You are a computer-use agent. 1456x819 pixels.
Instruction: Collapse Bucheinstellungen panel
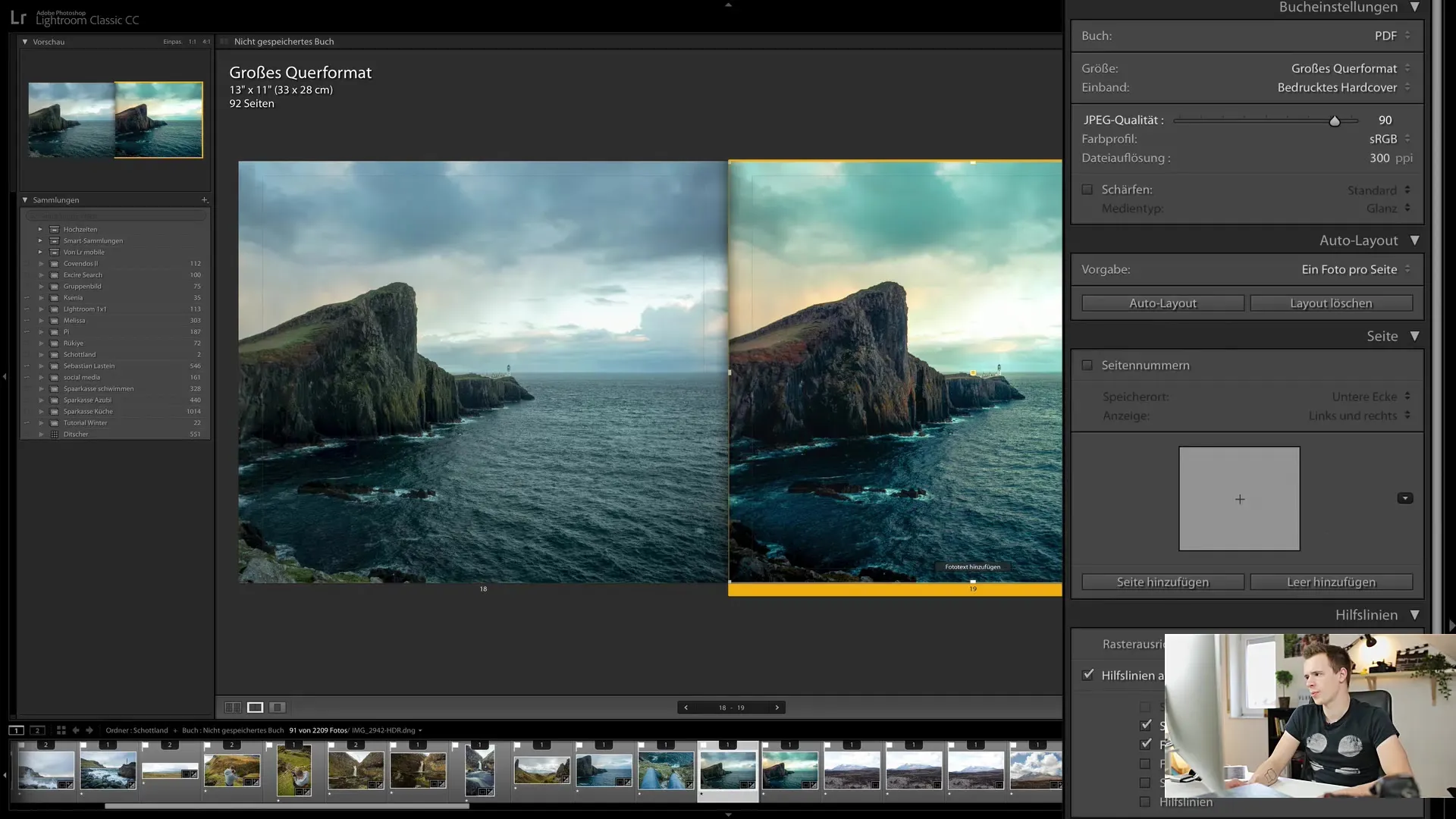[1415, 7]
